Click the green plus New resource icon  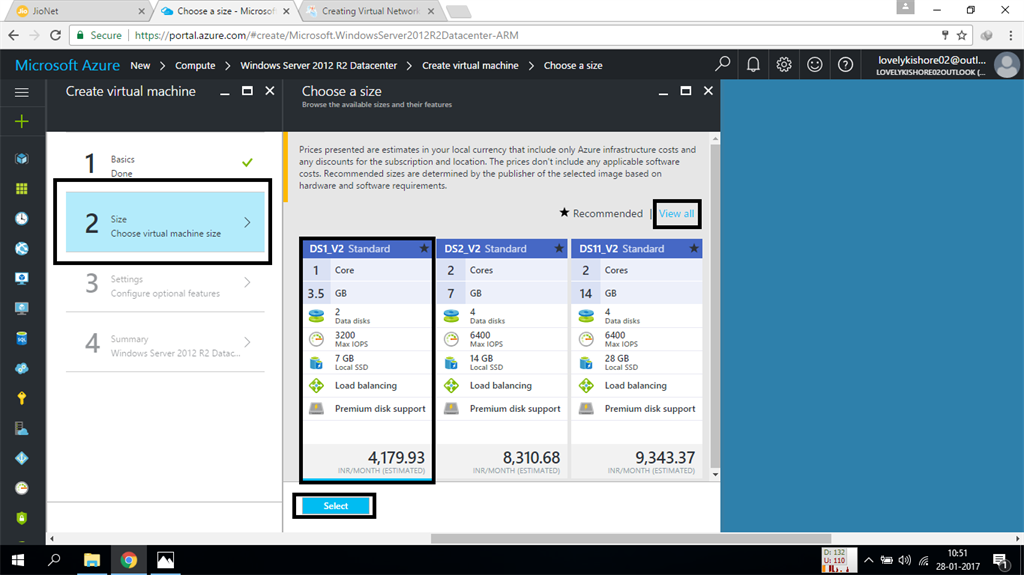[22, 122]
